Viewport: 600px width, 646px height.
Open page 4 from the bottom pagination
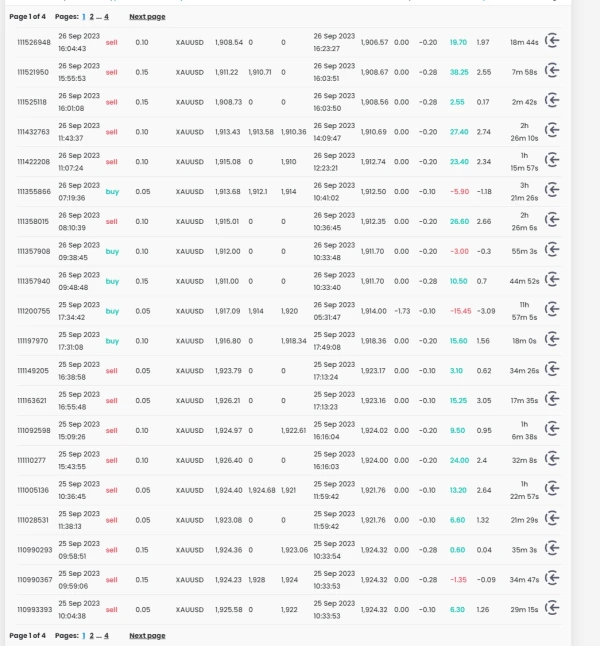click(106, 635)
